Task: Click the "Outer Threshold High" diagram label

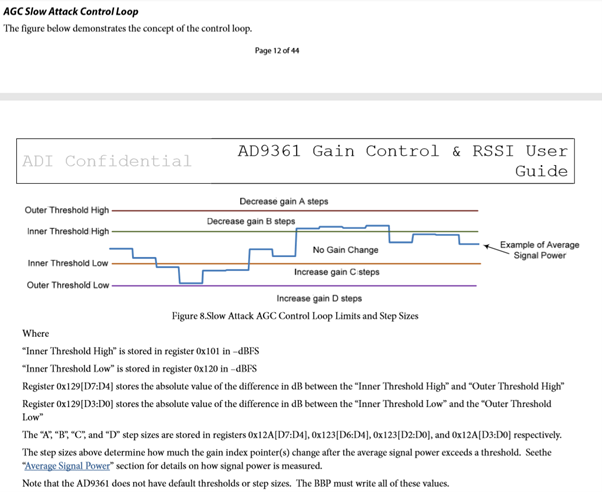Action: pos(67,211)
